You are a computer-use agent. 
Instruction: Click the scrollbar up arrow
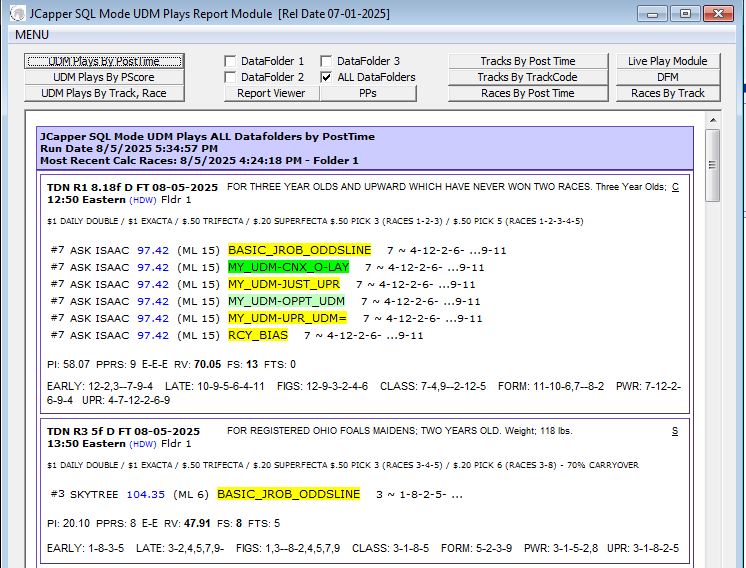point(713,120)
